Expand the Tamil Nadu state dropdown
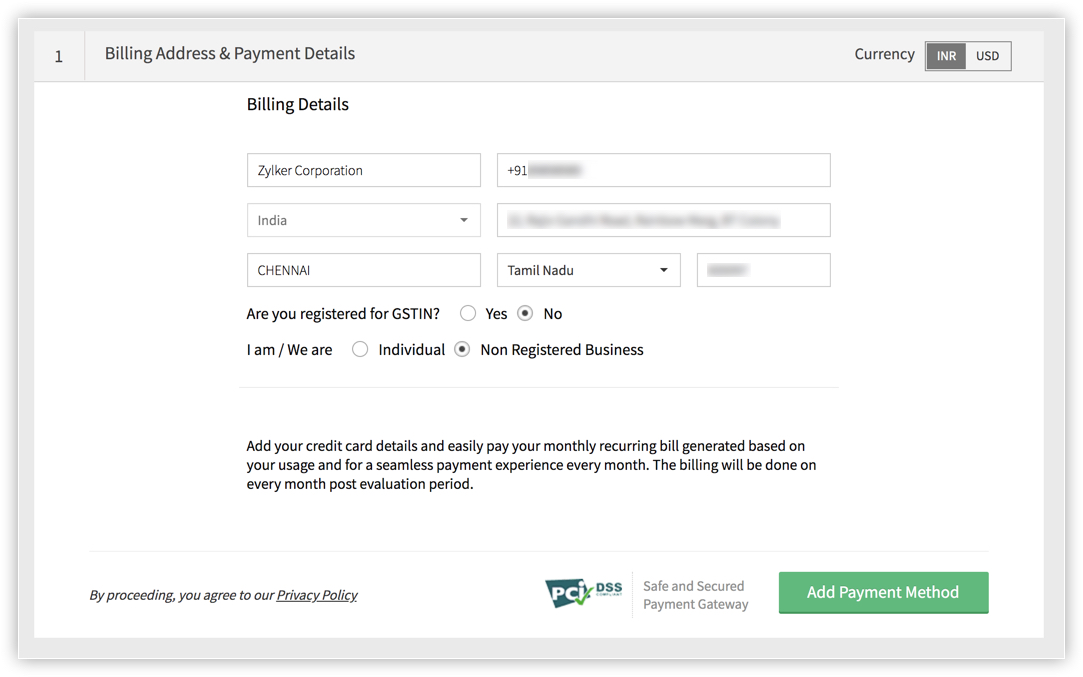This screenshot has width=1083, height=677. click(x=588, y=270)
